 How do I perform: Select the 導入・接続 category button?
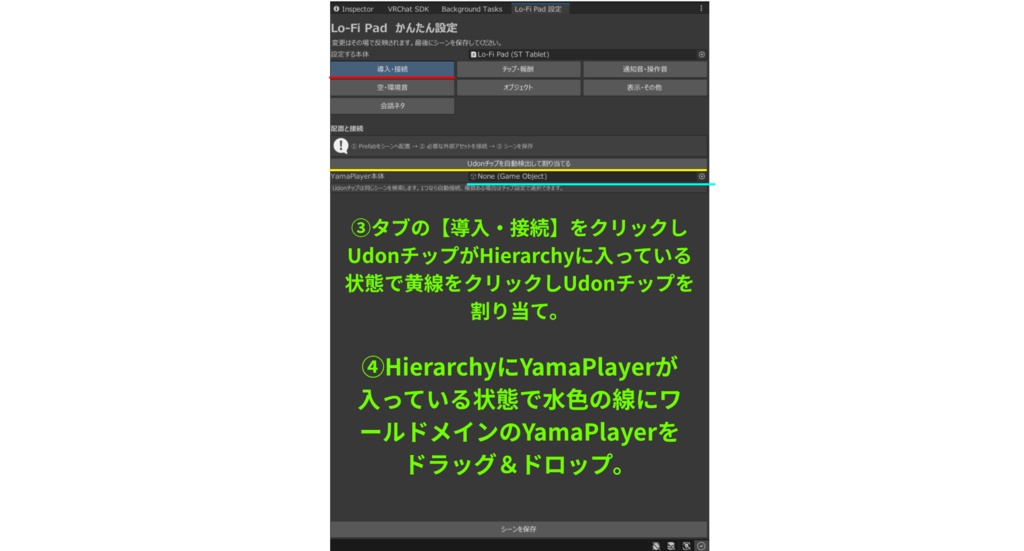[x=392, y=69]
